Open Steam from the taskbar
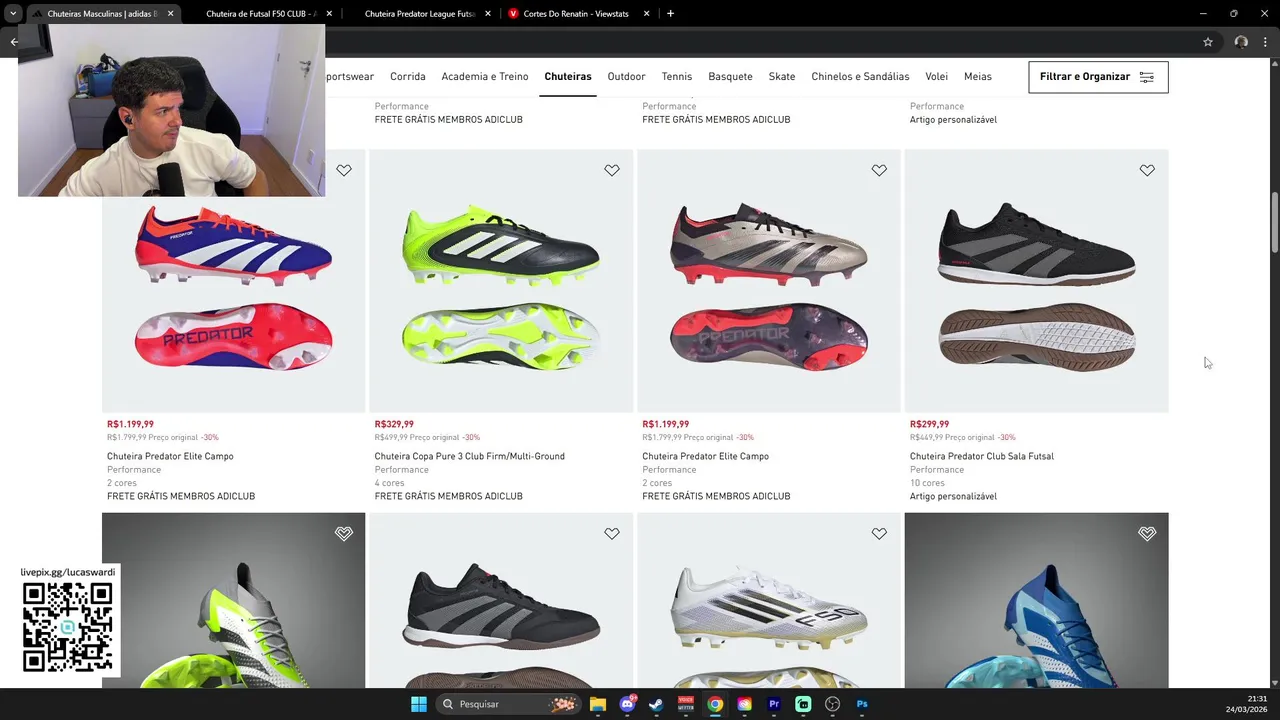The height and width of the screenshot is (720, 1280). point(656,704)
